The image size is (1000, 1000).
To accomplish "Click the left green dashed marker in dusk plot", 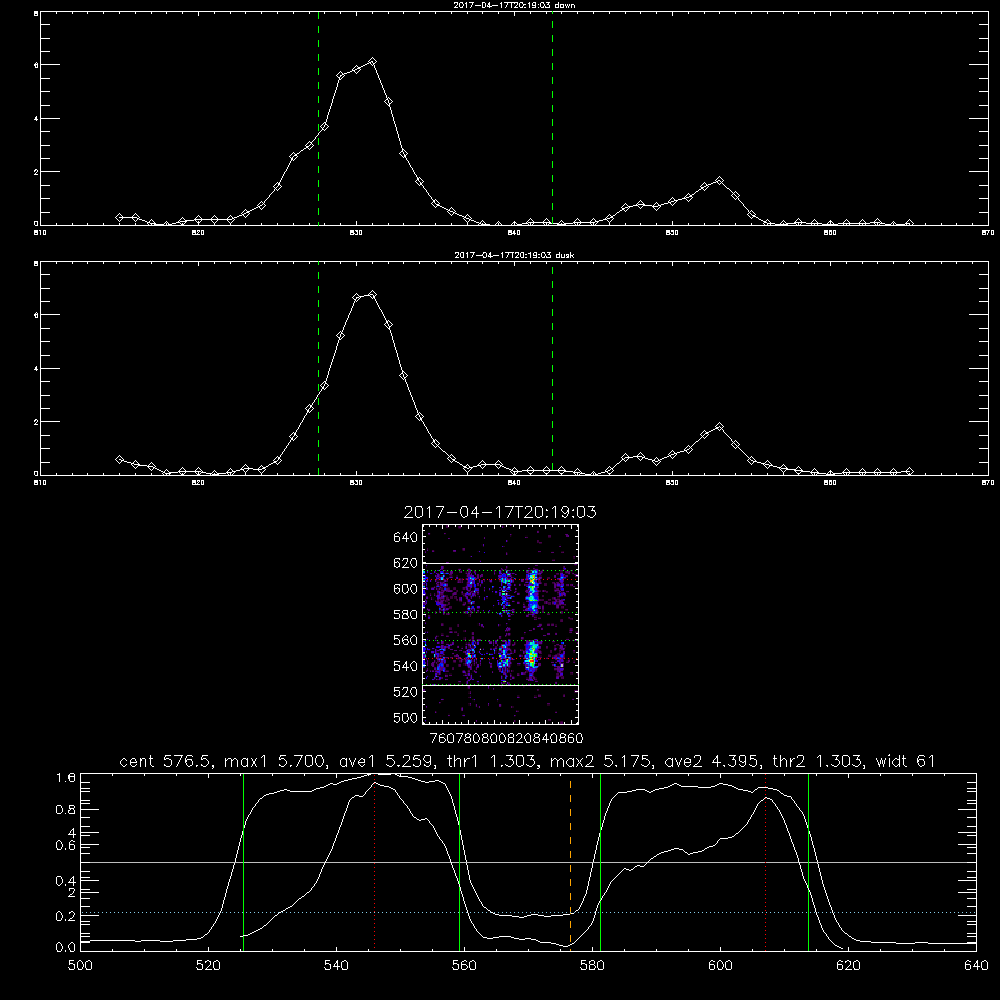I will pos(318,369).
